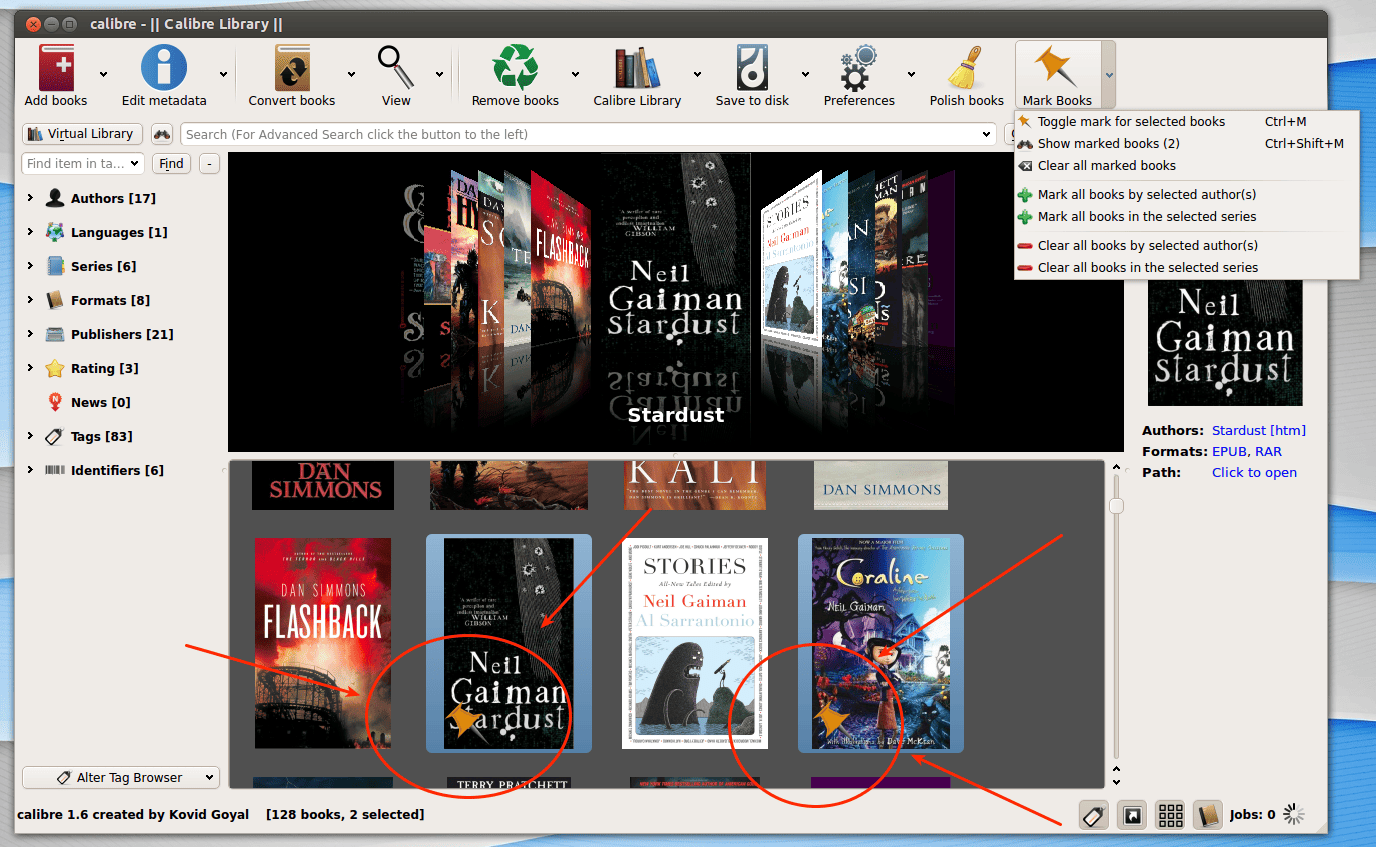The width and height of the screenshot is (1376, 847).
Task: Toggle the cover grid view
Action: pyautogui.click(x=1169, y=814)
